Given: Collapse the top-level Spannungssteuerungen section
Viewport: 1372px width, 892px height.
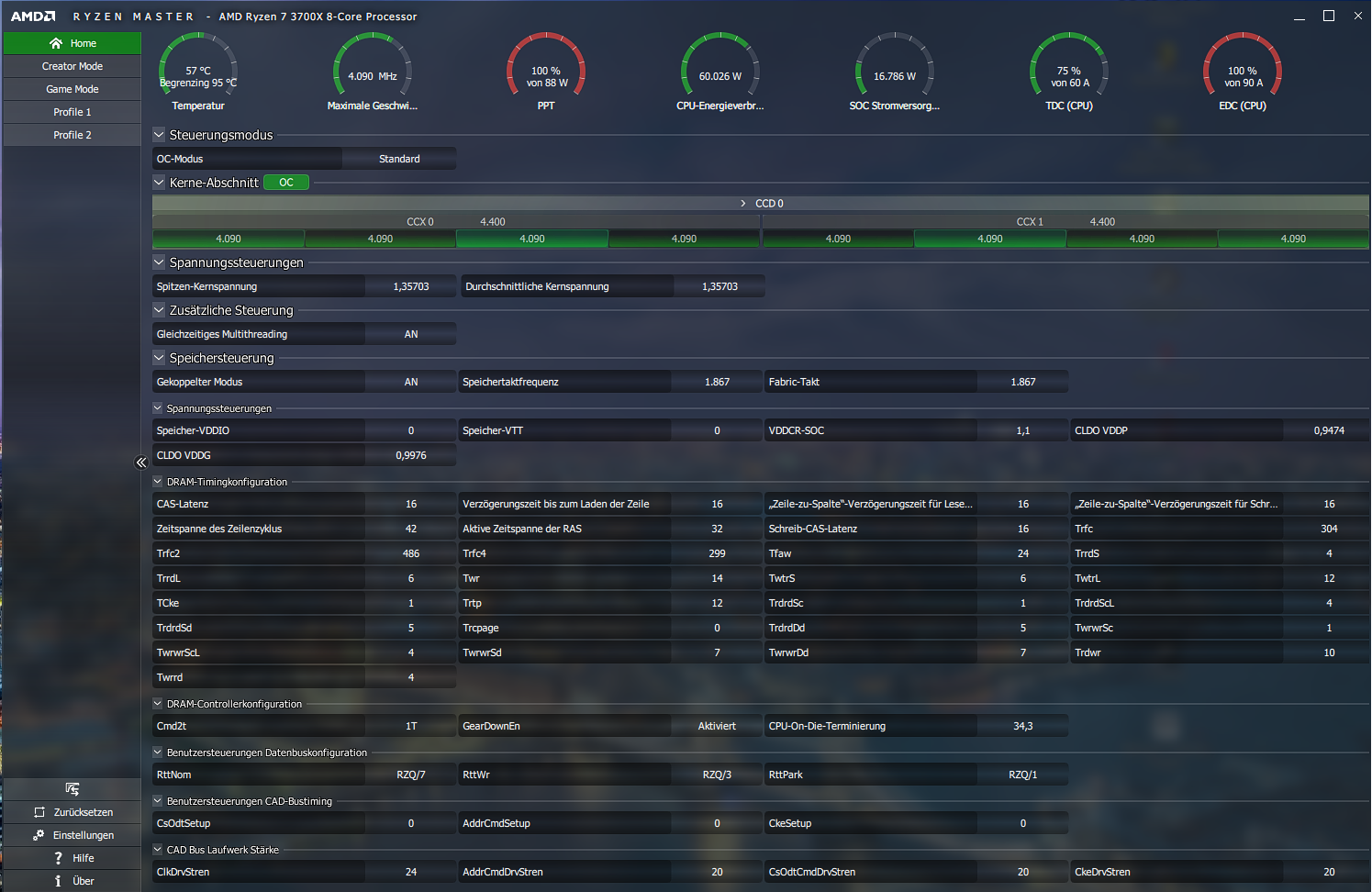Looking at the screenshot, I should point(159,262).
